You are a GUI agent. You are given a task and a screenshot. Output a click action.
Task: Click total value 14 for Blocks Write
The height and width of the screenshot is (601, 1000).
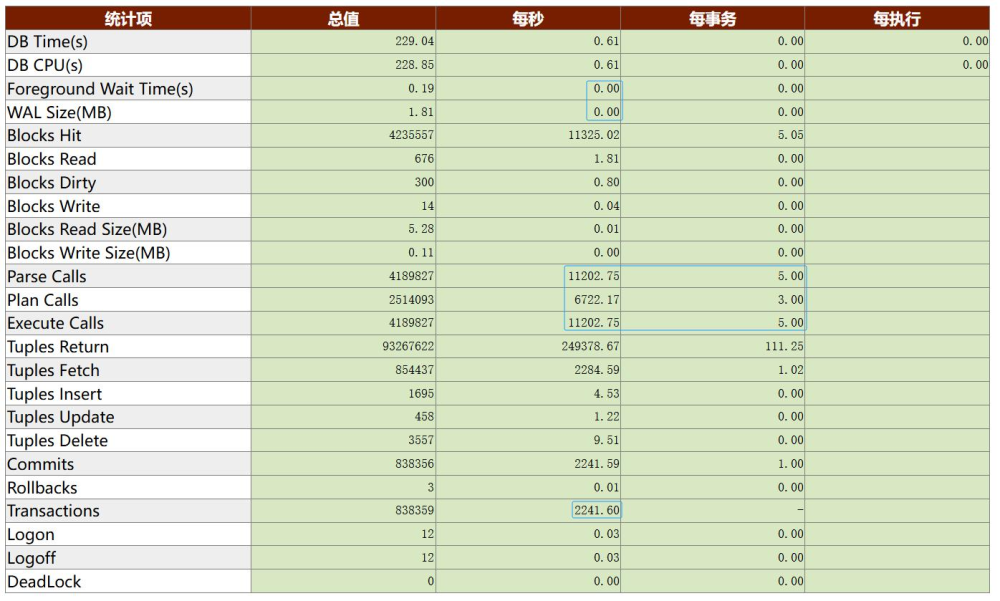[427, 206]
